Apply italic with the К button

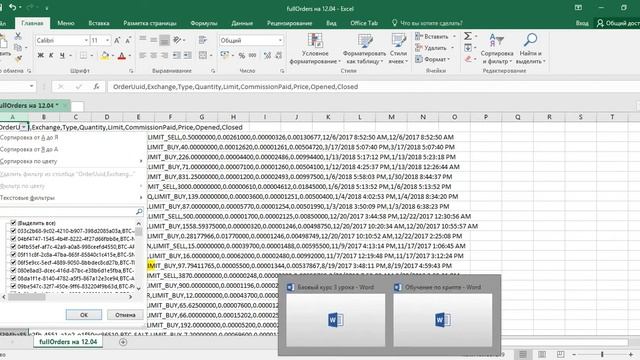click(51, 56)
